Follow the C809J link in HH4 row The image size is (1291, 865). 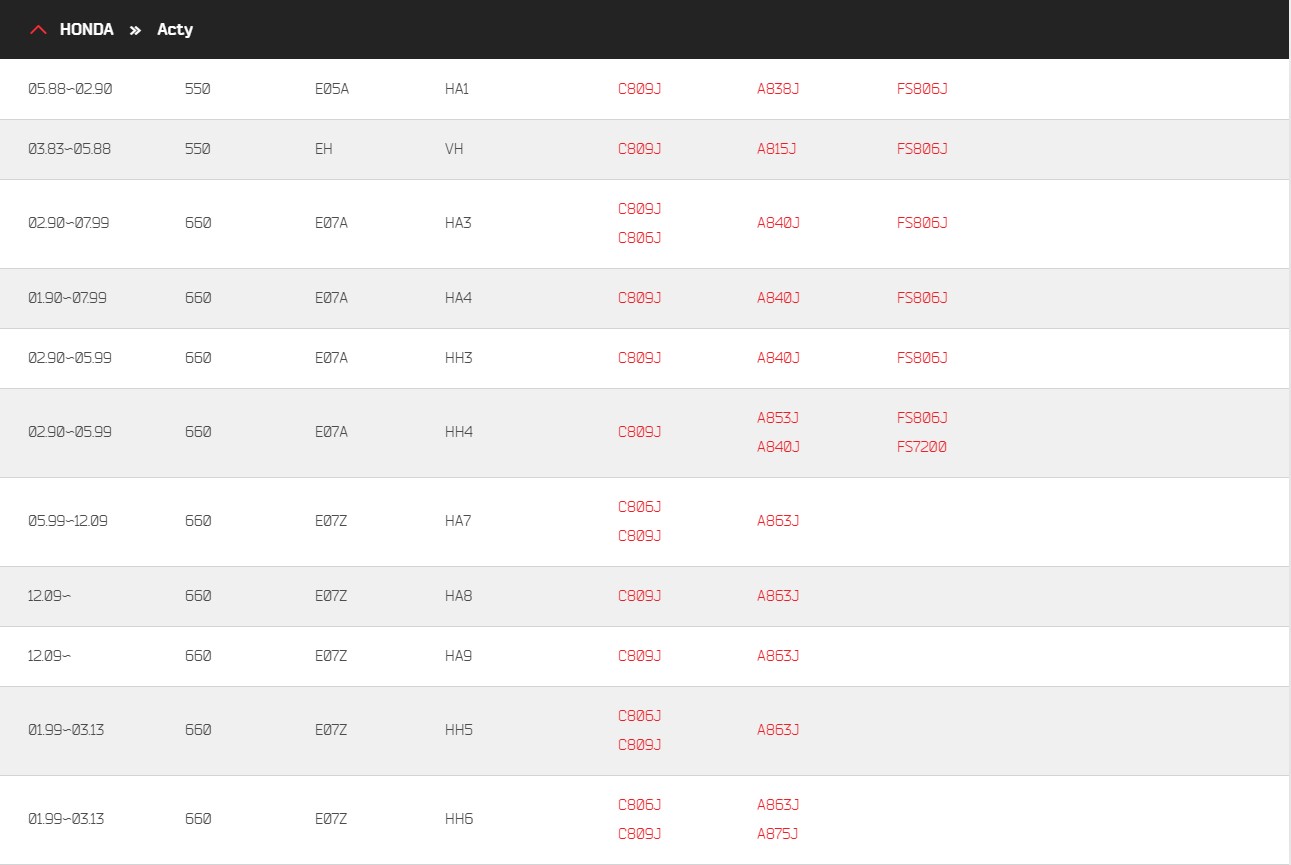[x=640, y=432]
